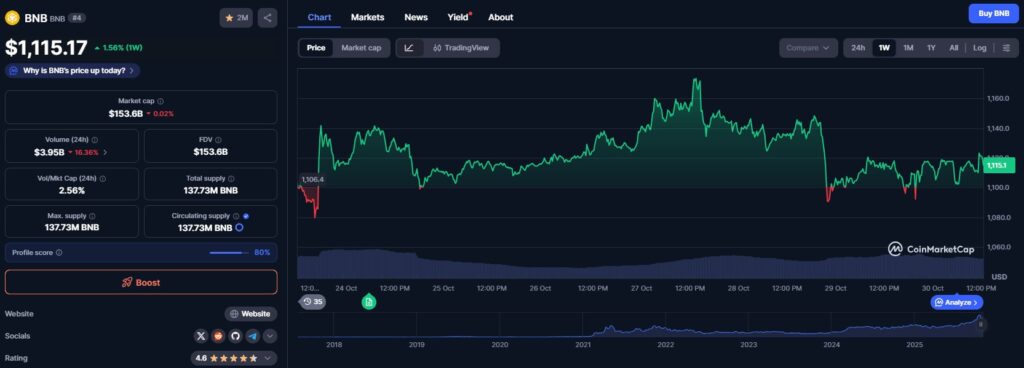The height and width of the screenshot is (368, 1024).
Task: Click the Boost button
Action: coord(141,283)
